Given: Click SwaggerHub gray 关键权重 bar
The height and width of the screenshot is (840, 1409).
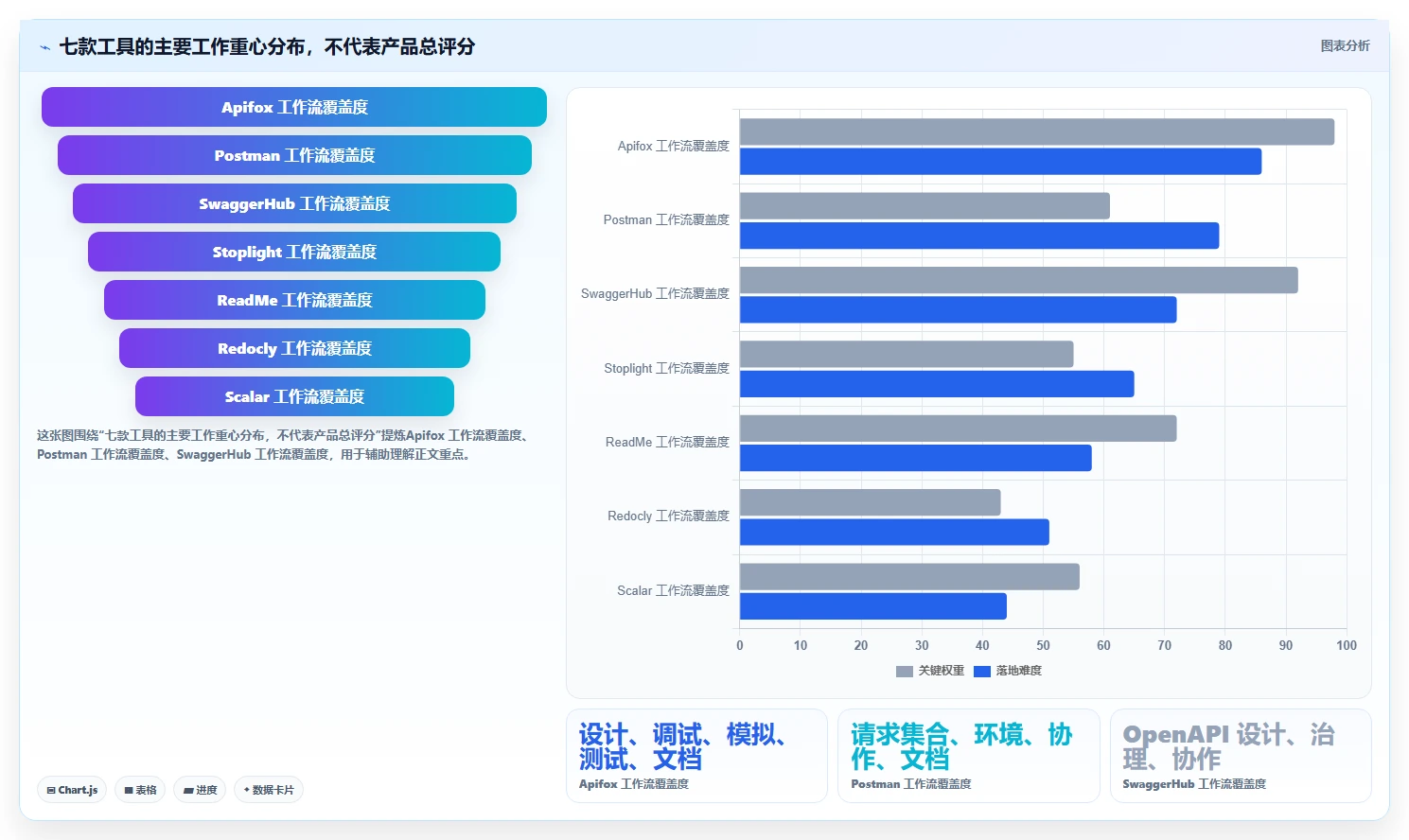Looking at the screenshot, I should point(1019,280).
